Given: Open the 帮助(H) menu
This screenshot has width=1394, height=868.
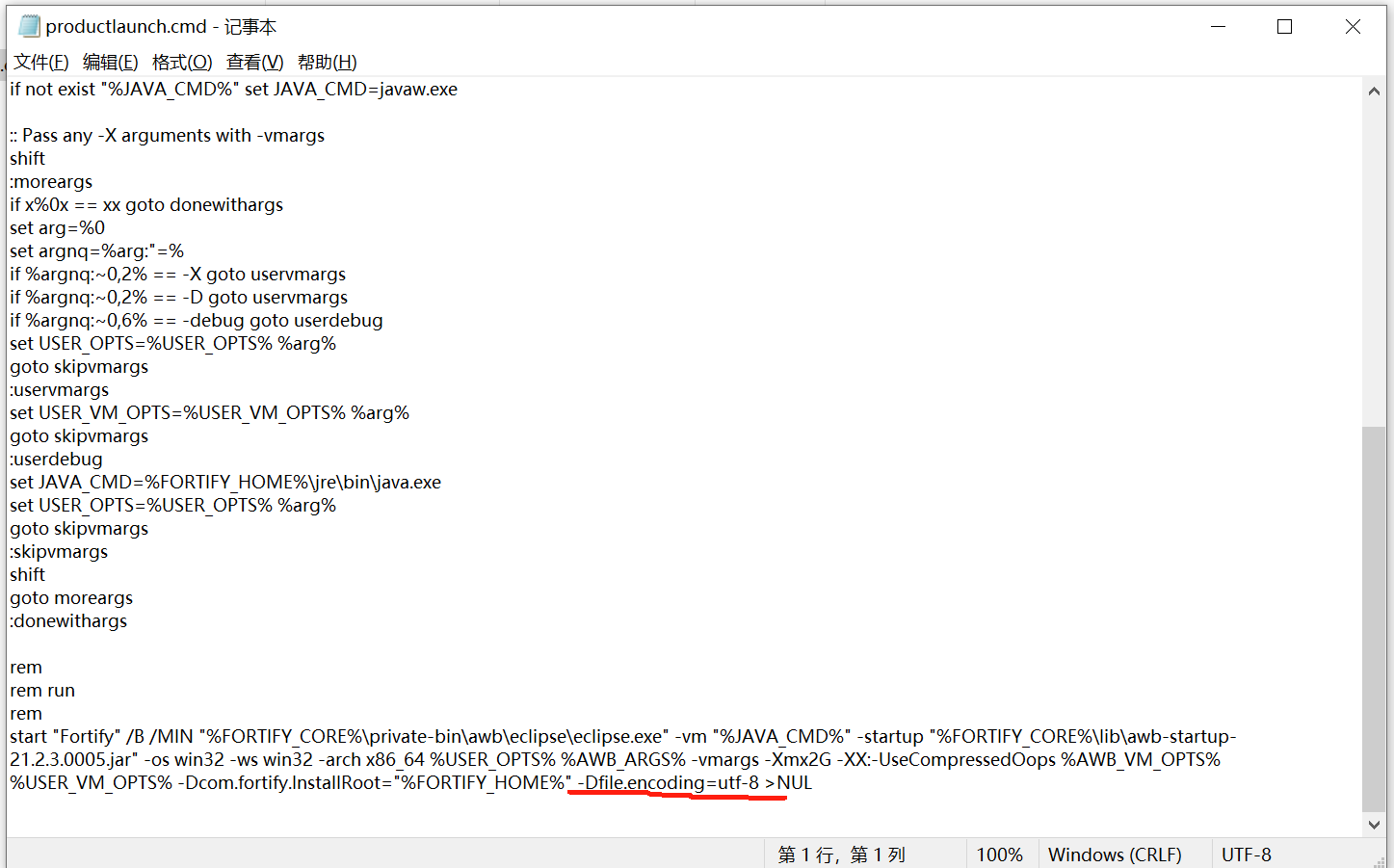Looking at the screenshot, I should [328, 63].
